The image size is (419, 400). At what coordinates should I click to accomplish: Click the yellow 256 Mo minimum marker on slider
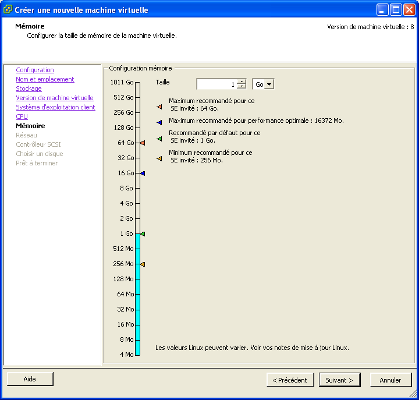143,264
